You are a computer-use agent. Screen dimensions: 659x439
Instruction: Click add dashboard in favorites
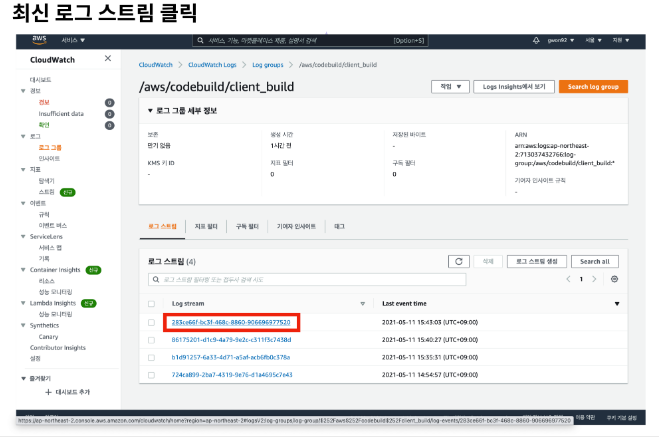(67, 392)
